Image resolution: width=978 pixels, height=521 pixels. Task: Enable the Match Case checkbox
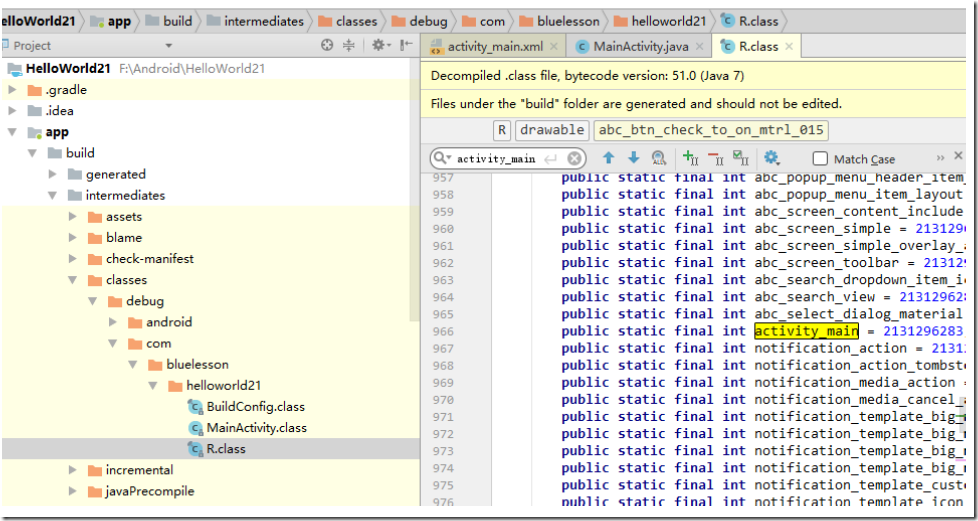coord(820,159)
